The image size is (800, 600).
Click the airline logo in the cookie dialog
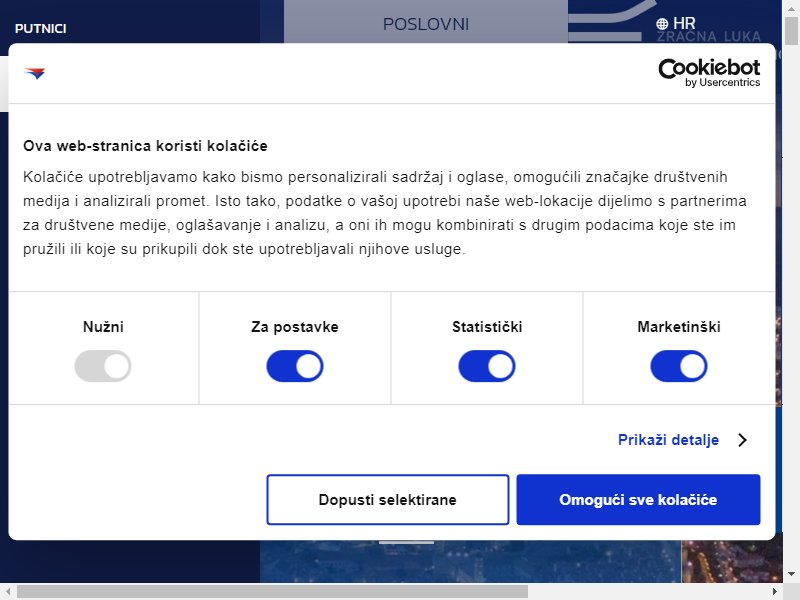35,73
